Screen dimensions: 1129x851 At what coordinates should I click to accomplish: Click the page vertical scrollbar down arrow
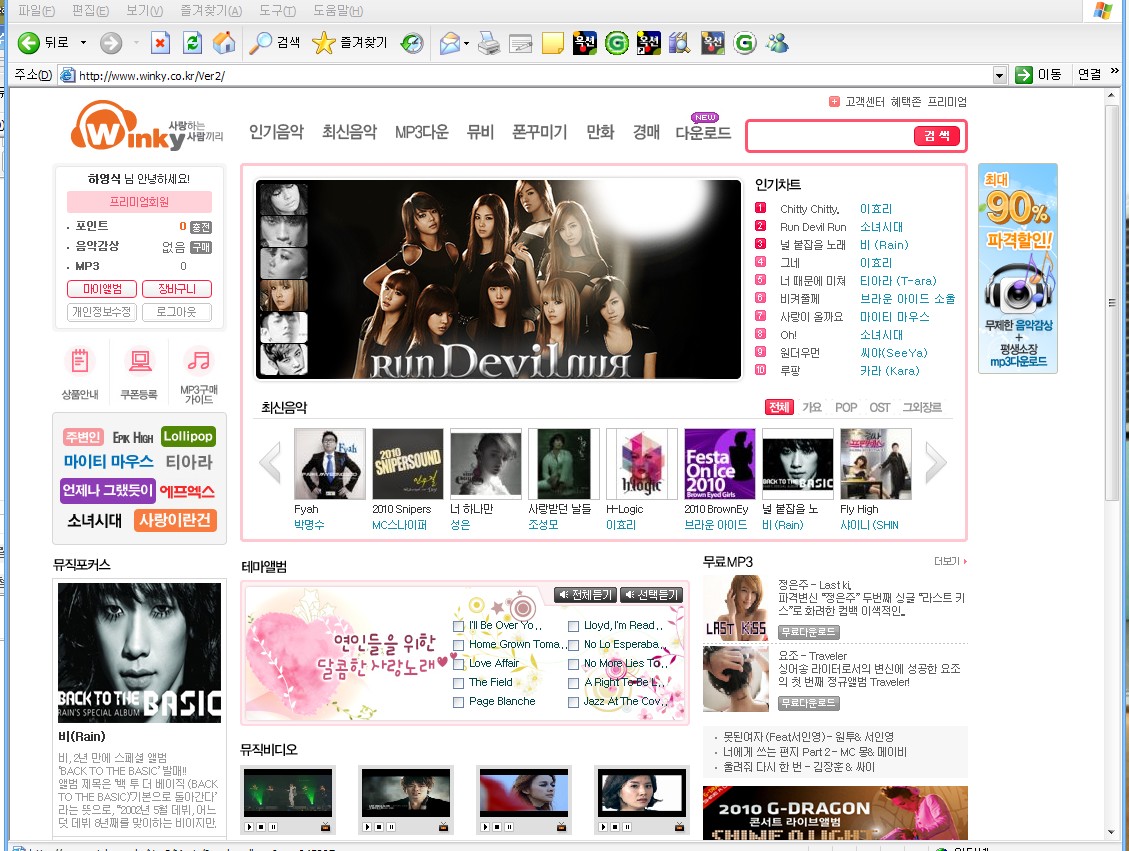tap(1112, 833)
